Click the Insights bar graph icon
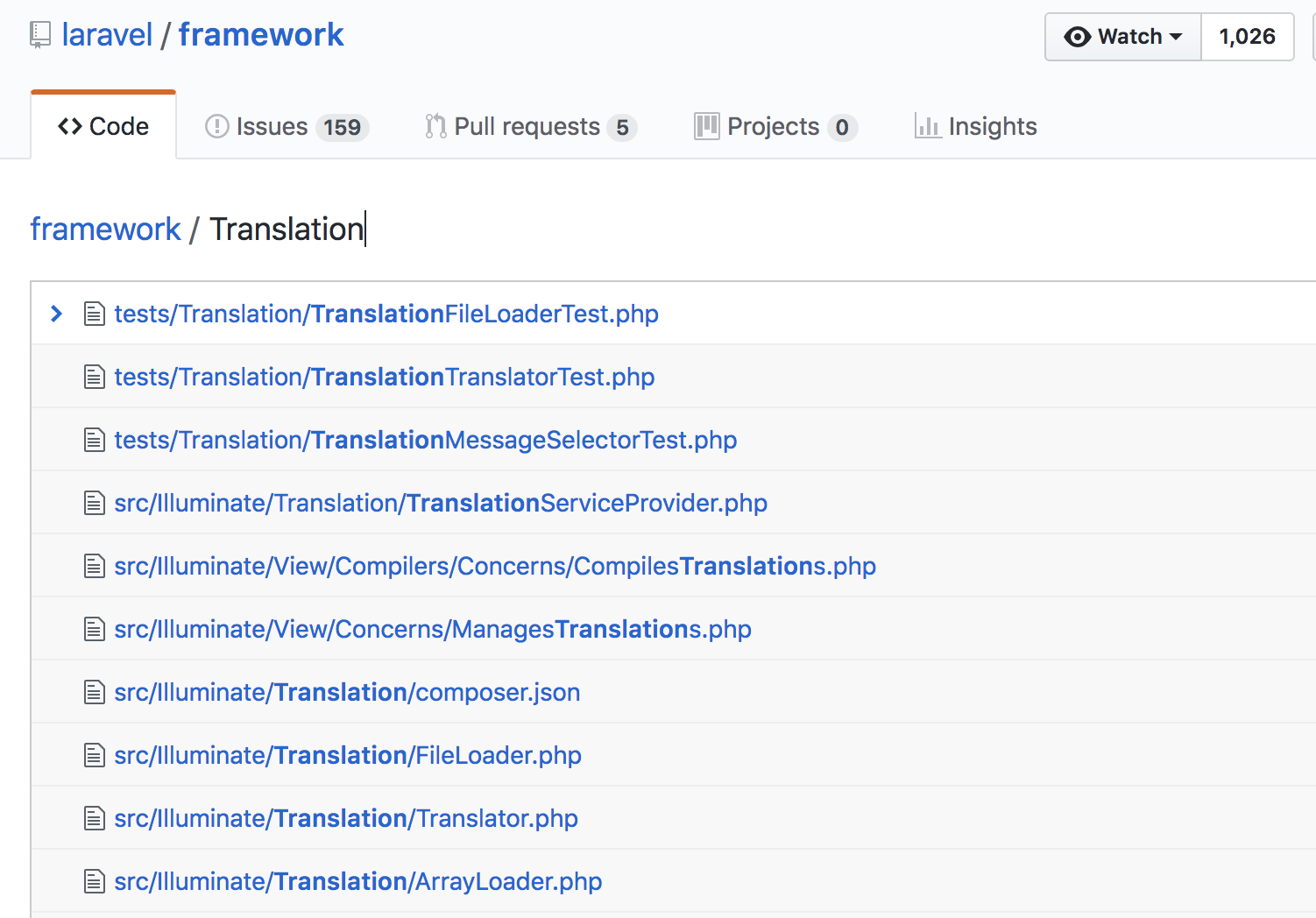The height and width of the screenshot is (918, 1316). [x=927, y=126]
